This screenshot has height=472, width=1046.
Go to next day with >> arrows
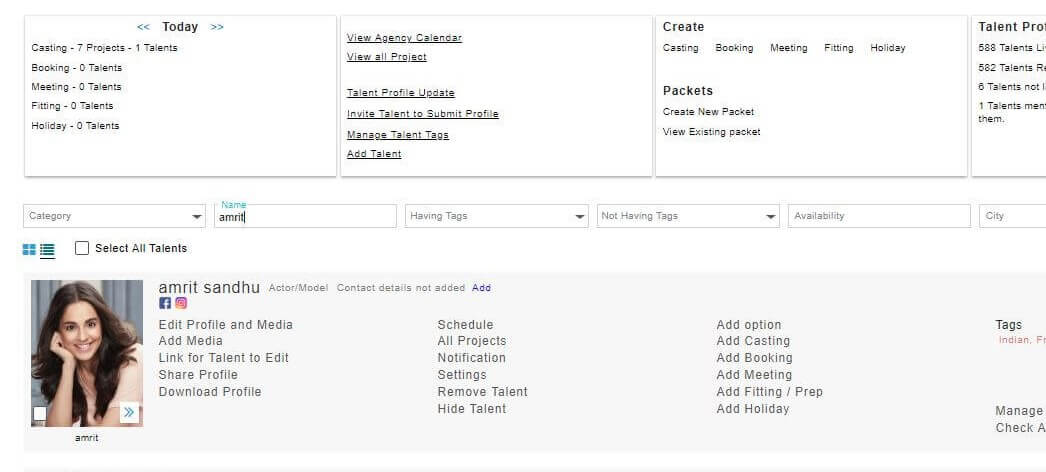point(217,27)
